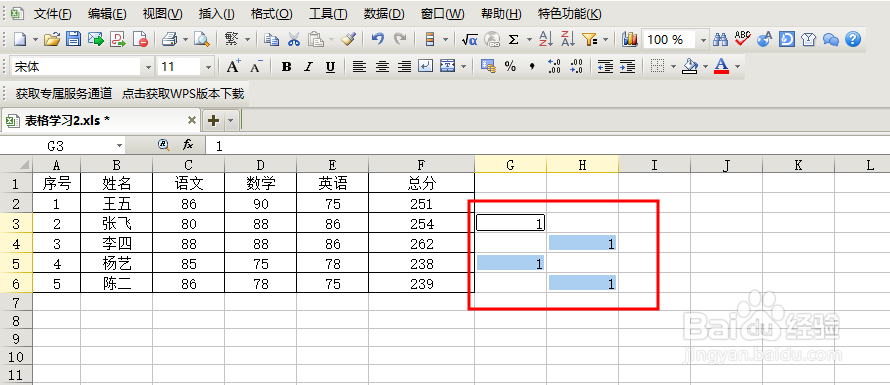This screenshot has height=385, width=890.
Task: Click the chat bubbles feedback icon
Action: tap(831, 39)
